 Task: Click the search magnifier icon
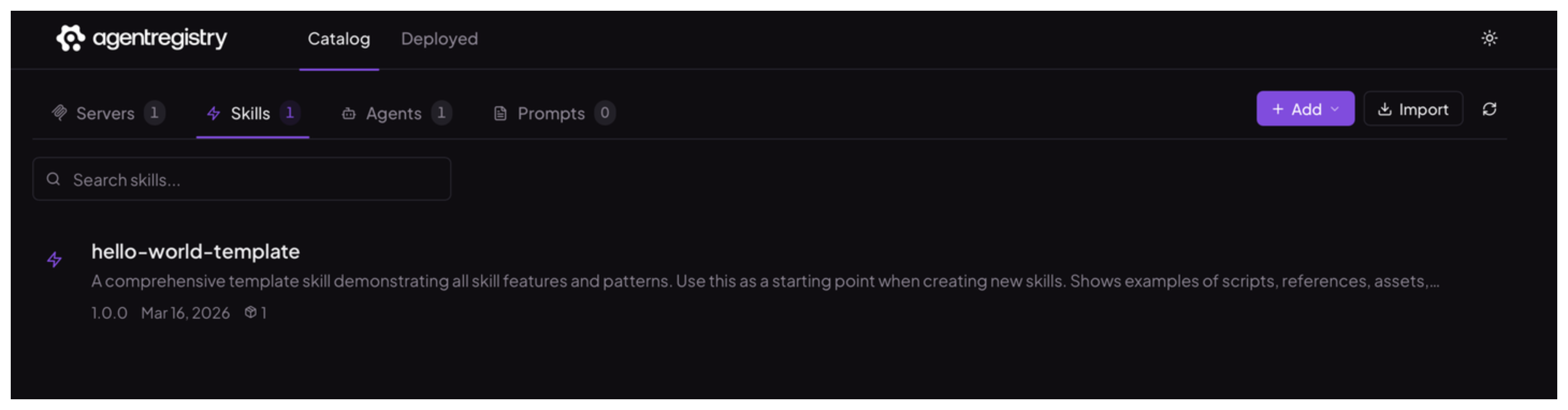click(54, 179)
